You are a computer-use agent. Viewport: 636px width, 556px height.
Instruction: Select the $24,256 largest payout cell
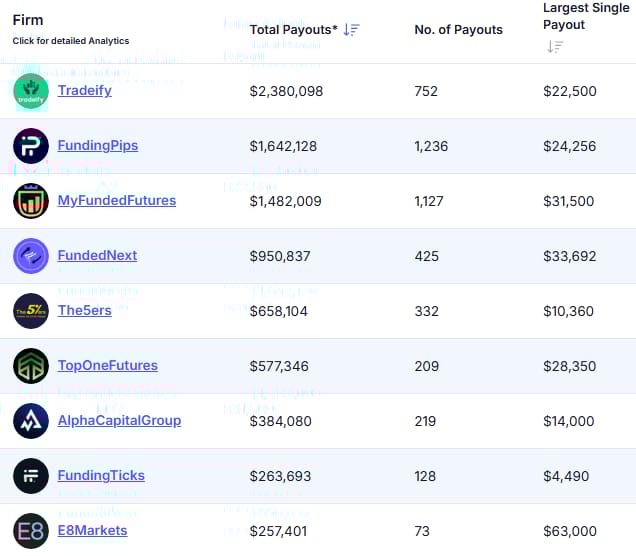pyautogui.click(x=570, y=146)
